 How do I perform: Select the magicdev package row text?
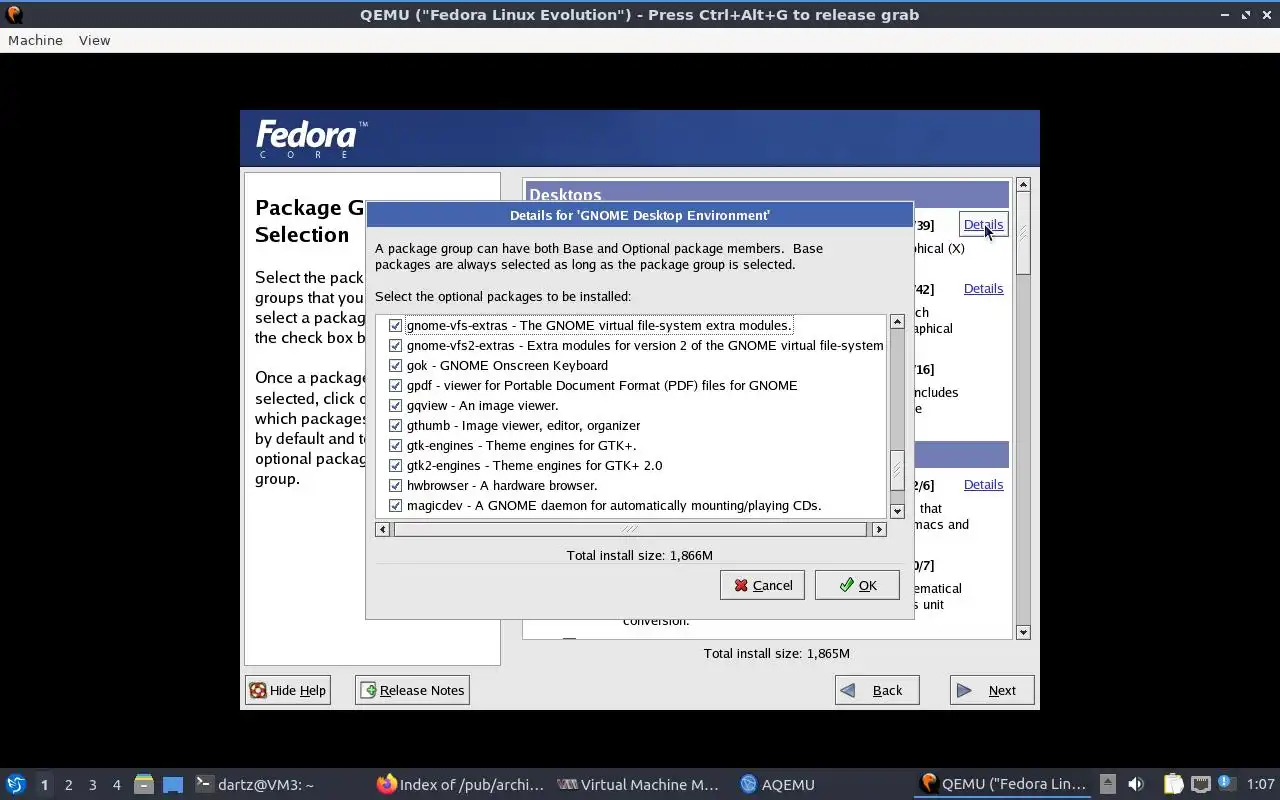[614, 506]
